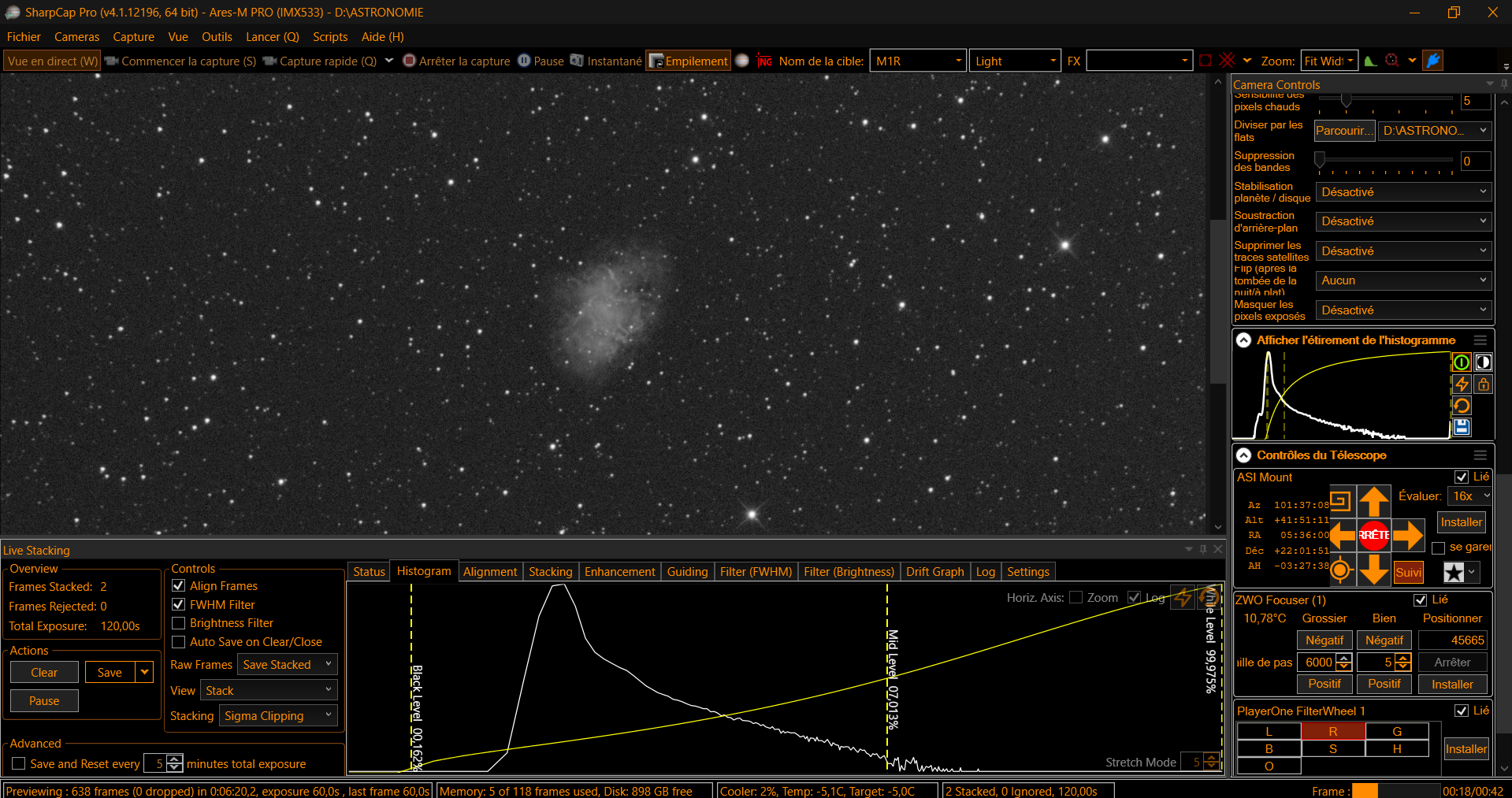Open the Zoom Fit Width dropdown
This screenshot has height=798, width=1512.
(x=1329, y=61)
